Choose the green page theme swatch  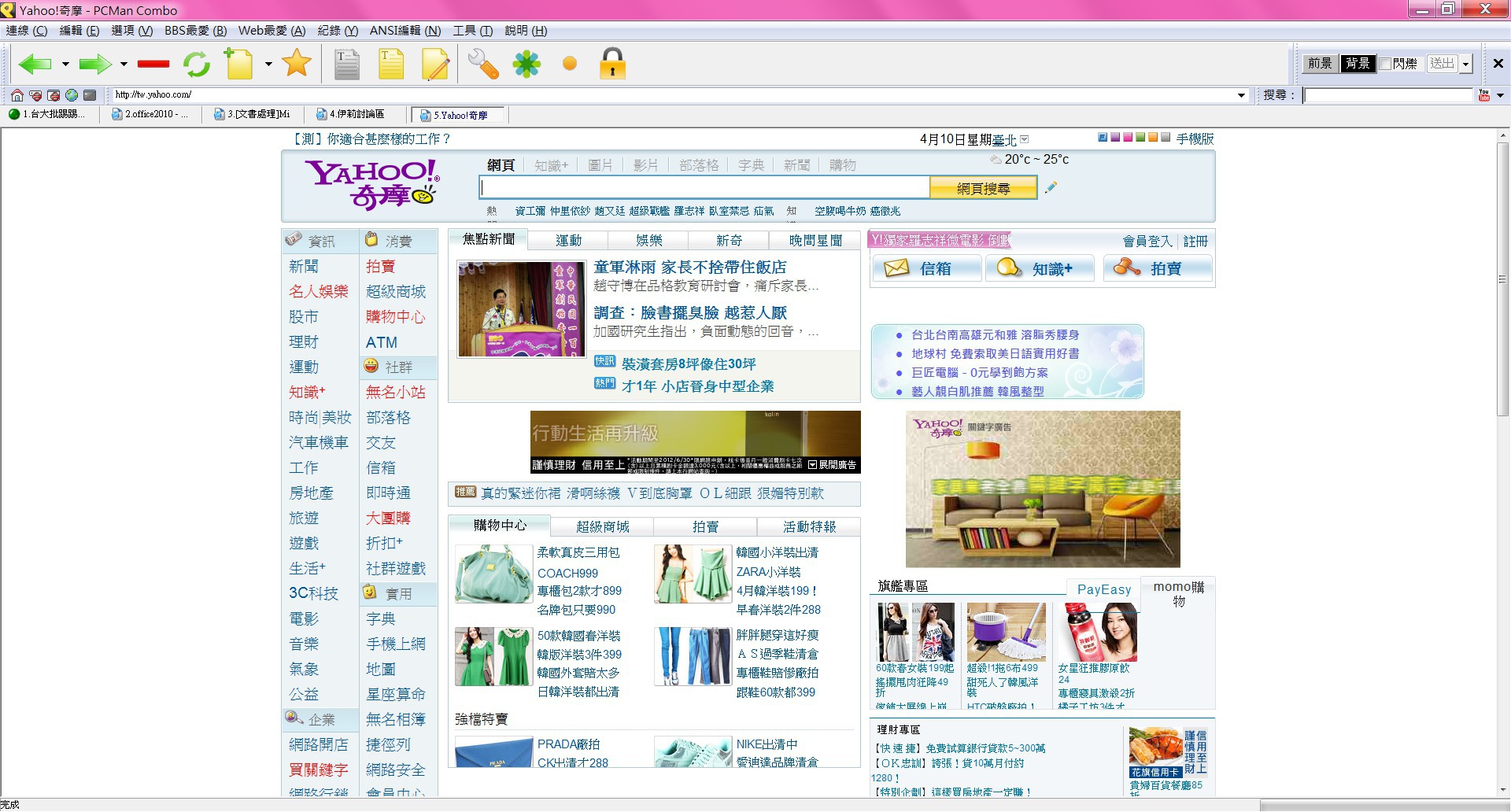coord(1140,138)
